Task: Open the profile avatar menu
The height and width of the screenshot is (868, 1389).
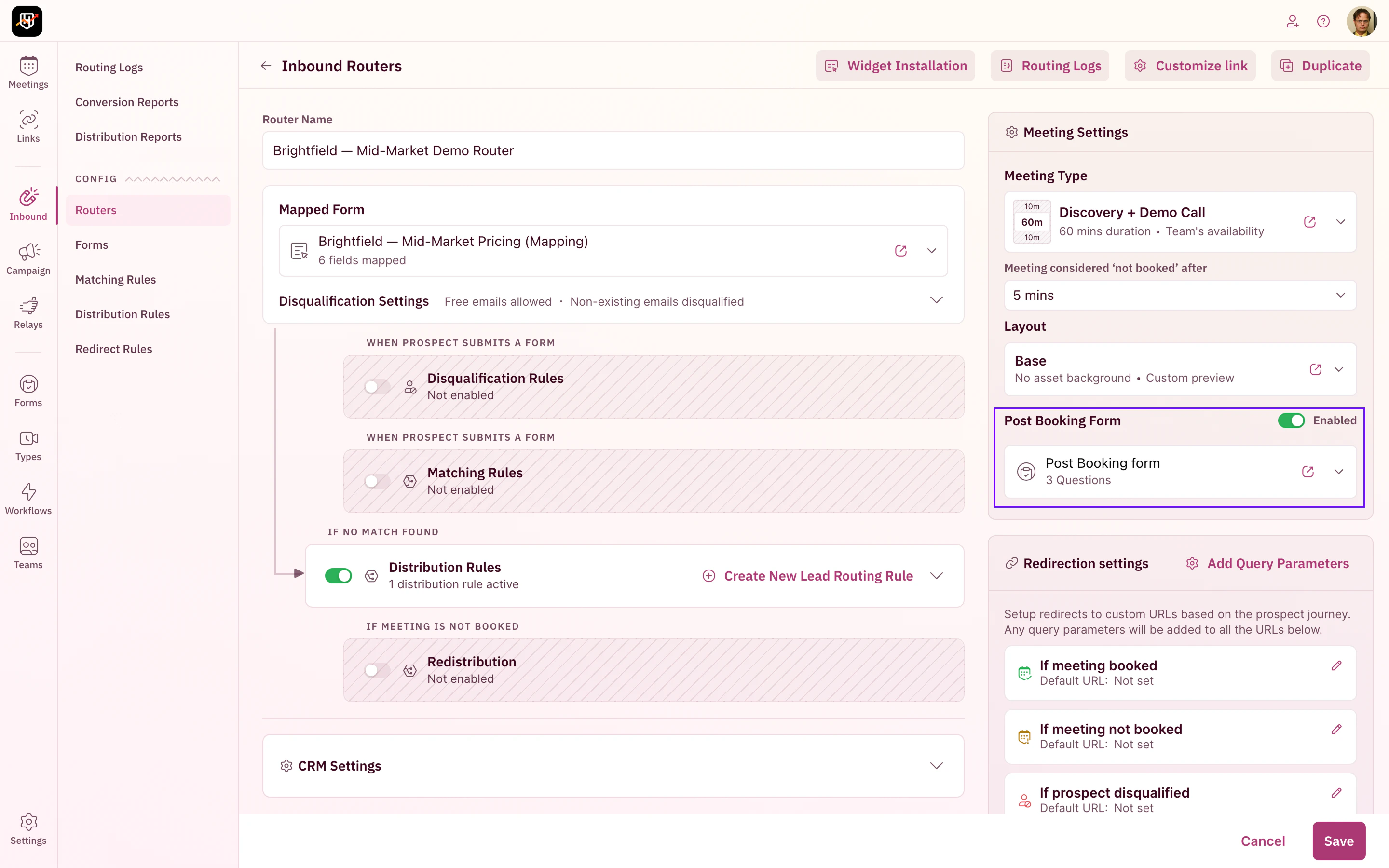Action: click(1362, 21)
